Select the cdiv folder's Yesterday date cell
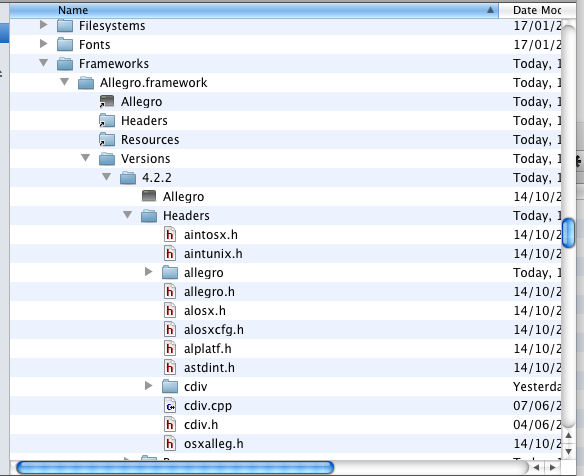Image resolution: width=584 pixels, height=476 pixels. point(537,387)
